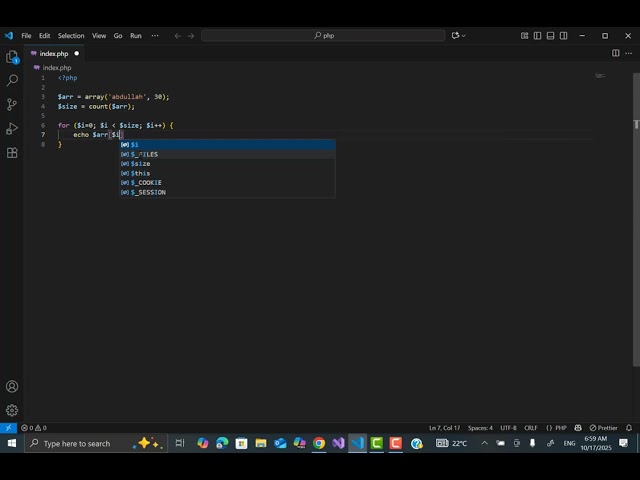Change indentation via Spaces: 4
The width and height of the screenshot is (640, 480).
(x=480, y=428)
